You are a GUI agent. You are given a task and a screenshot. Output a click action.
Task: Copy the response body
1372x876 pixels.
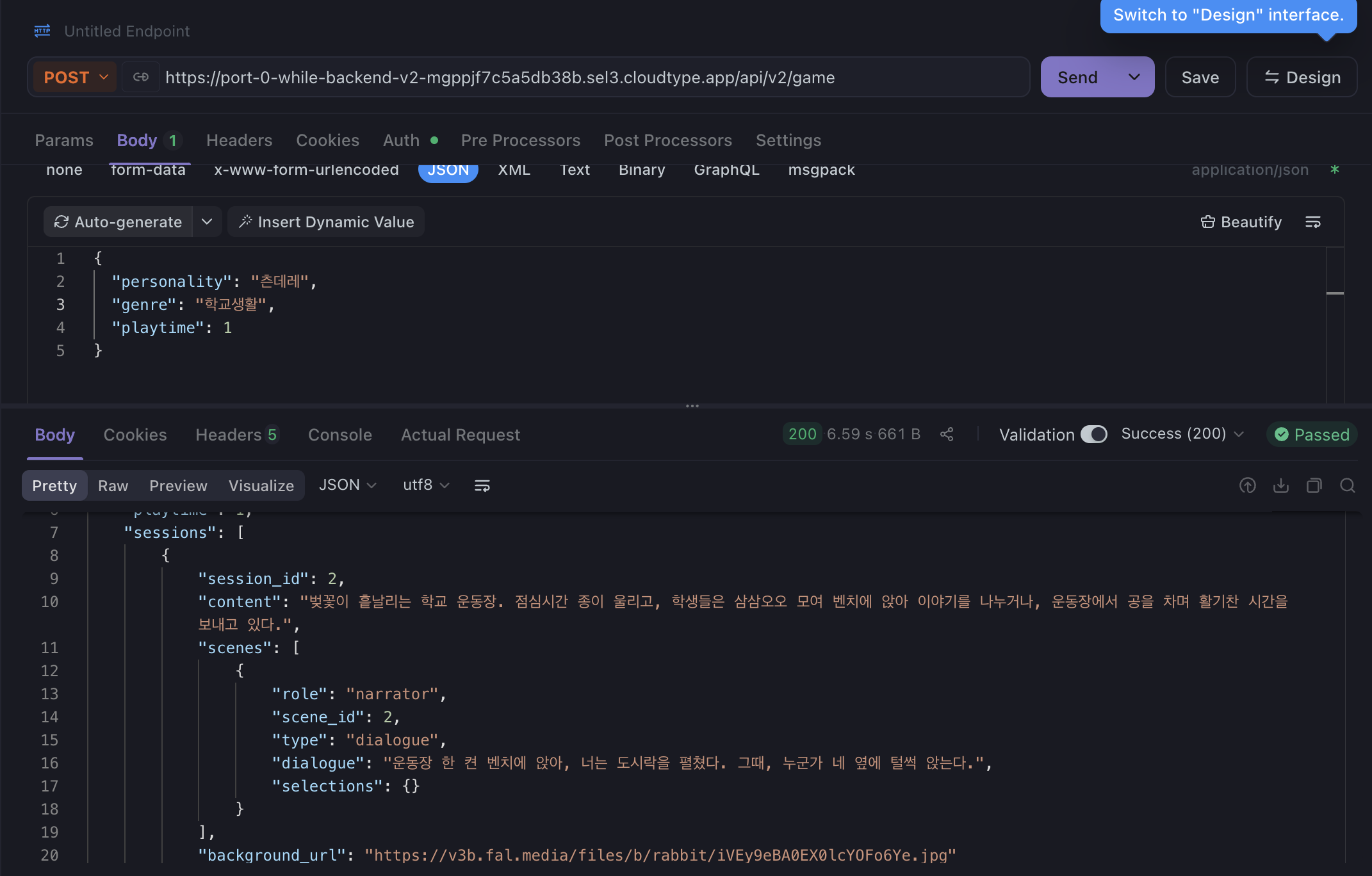coord(1314,486)
